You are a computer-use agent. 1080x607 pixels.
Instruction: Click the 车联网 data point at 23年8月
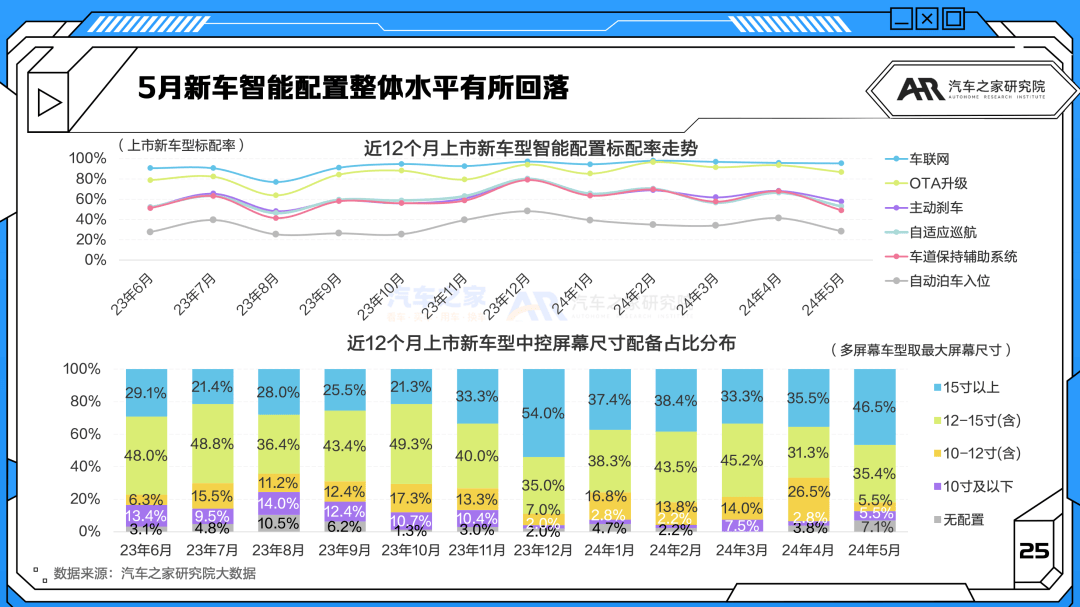pos(276,182)
